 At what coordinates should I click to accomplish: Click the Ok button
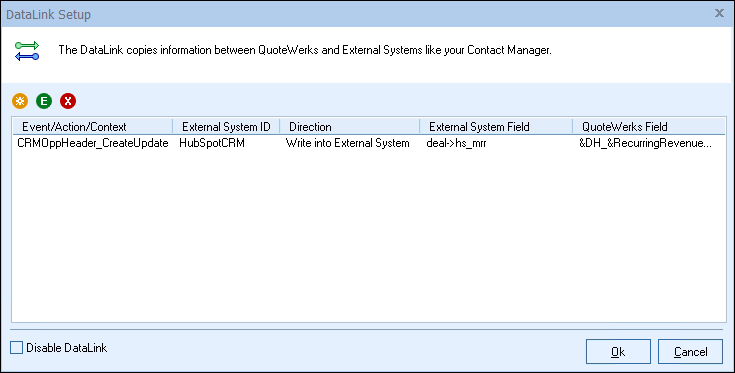[x=618, y=351]
